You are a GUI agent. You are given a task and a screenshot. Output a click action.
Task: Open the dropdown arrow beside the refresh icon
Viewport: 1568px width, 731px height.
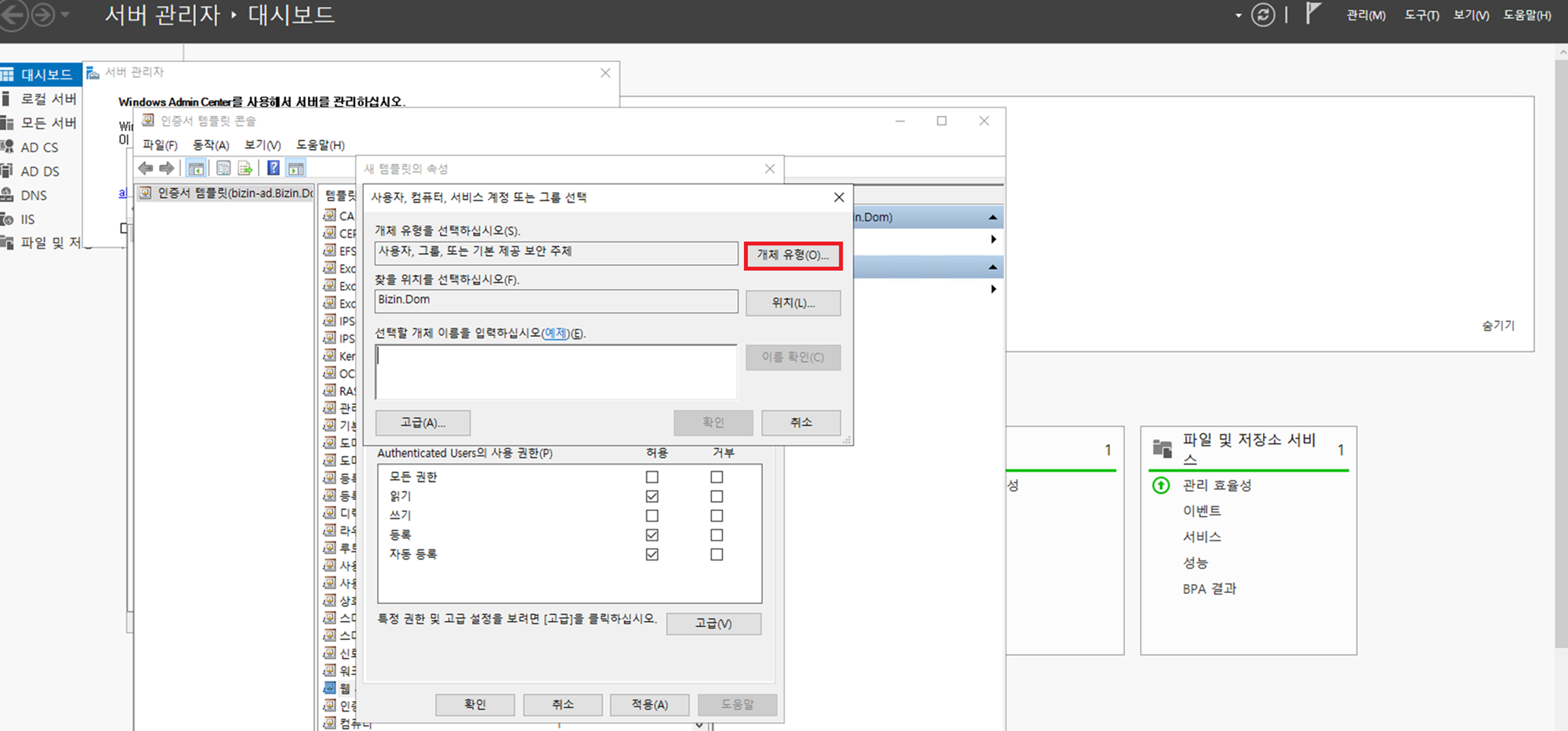[x=1239, y=16]
